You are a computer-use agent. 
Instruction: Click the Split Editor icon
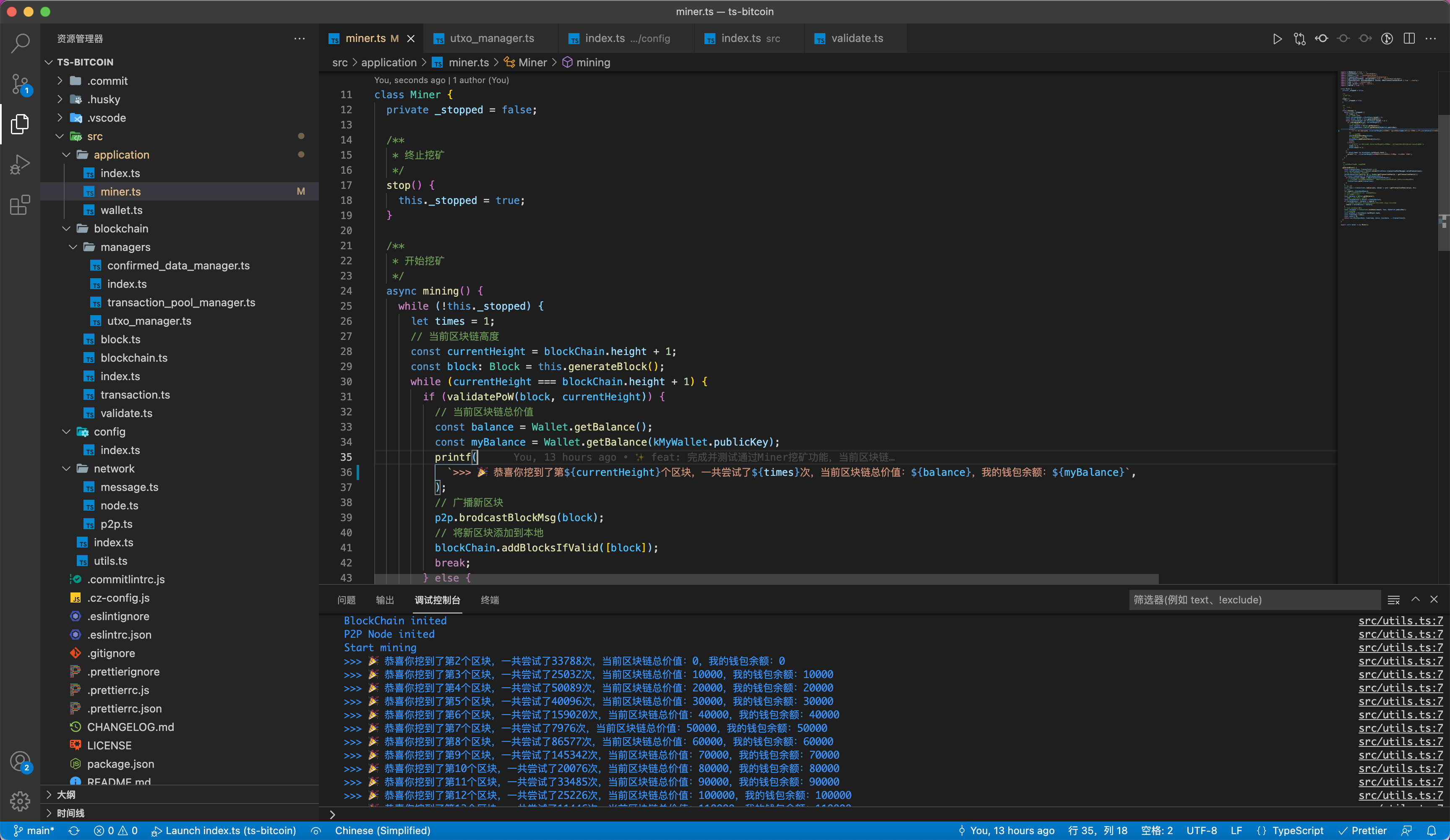(x=1409, y=39)
